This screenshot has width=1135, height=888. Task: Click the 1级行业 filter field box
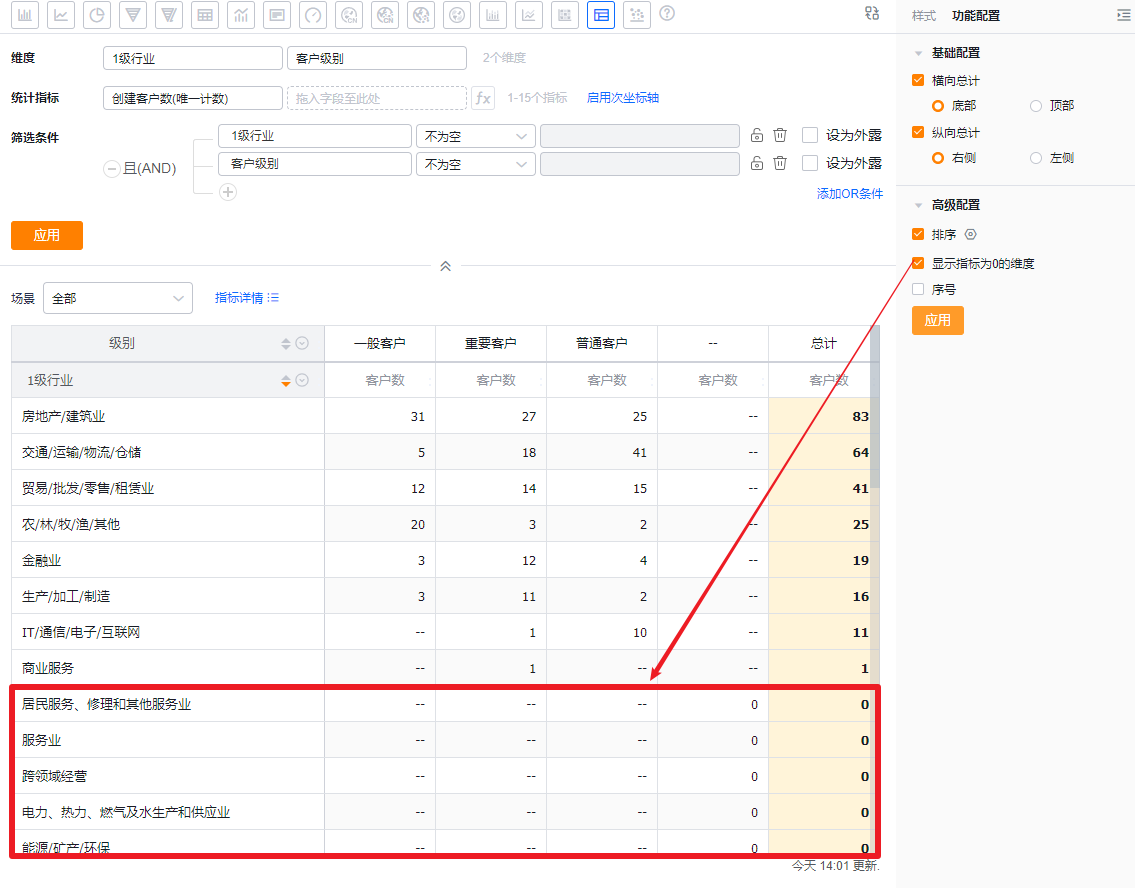[x=315, y=136]
